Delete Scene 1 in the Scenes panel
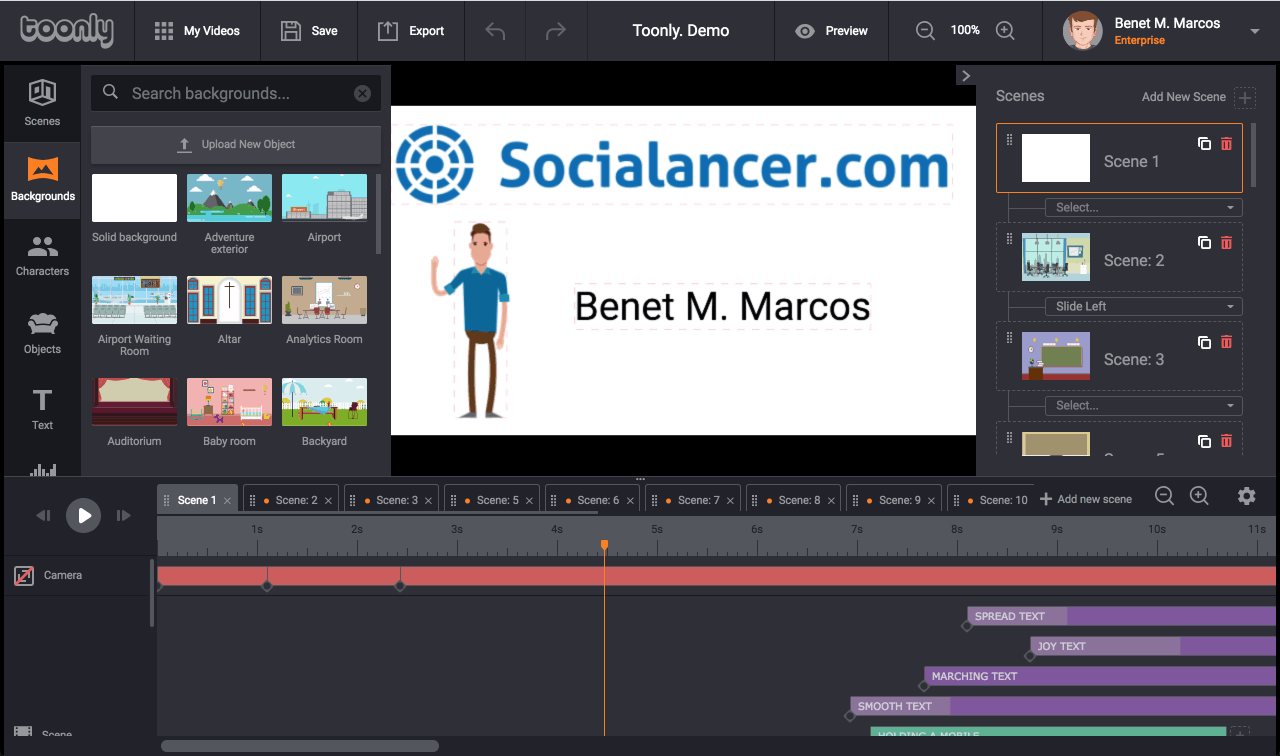This screenshot has width=1280, height=756. pos(1226,143)
